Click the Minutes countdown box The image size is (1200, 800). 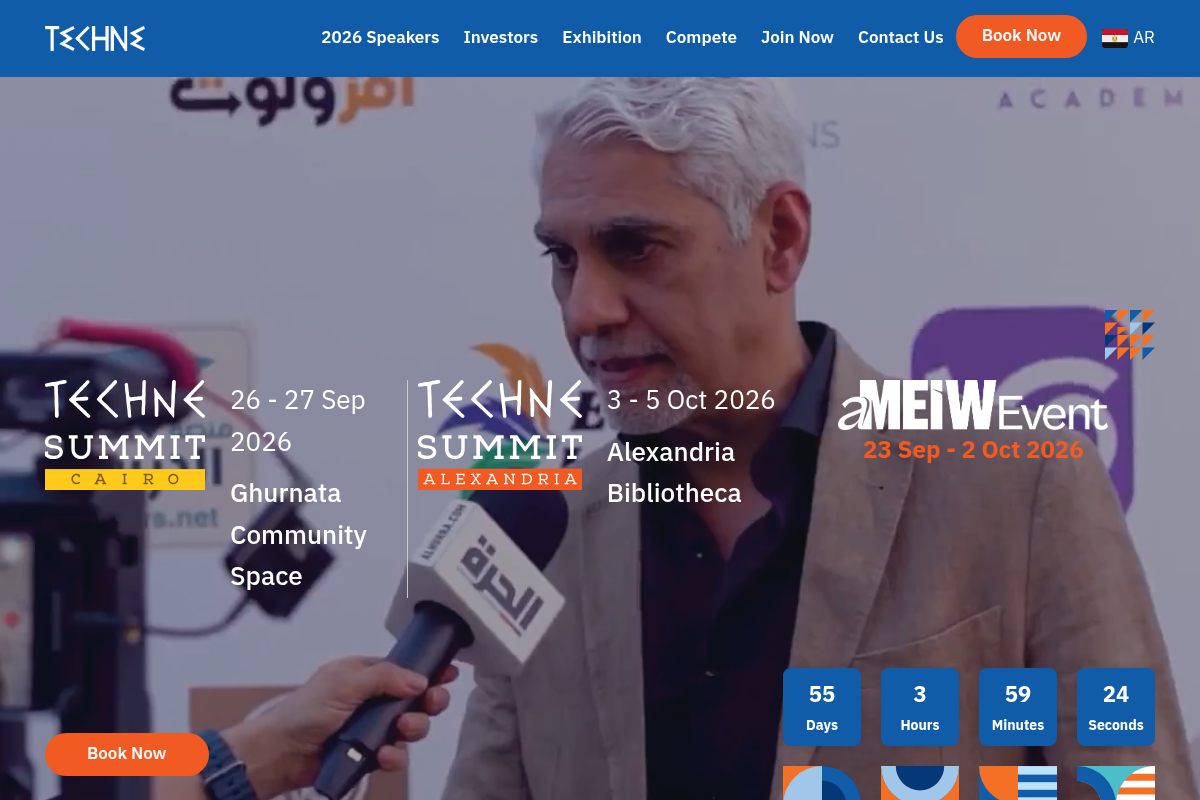(1018, 707)
